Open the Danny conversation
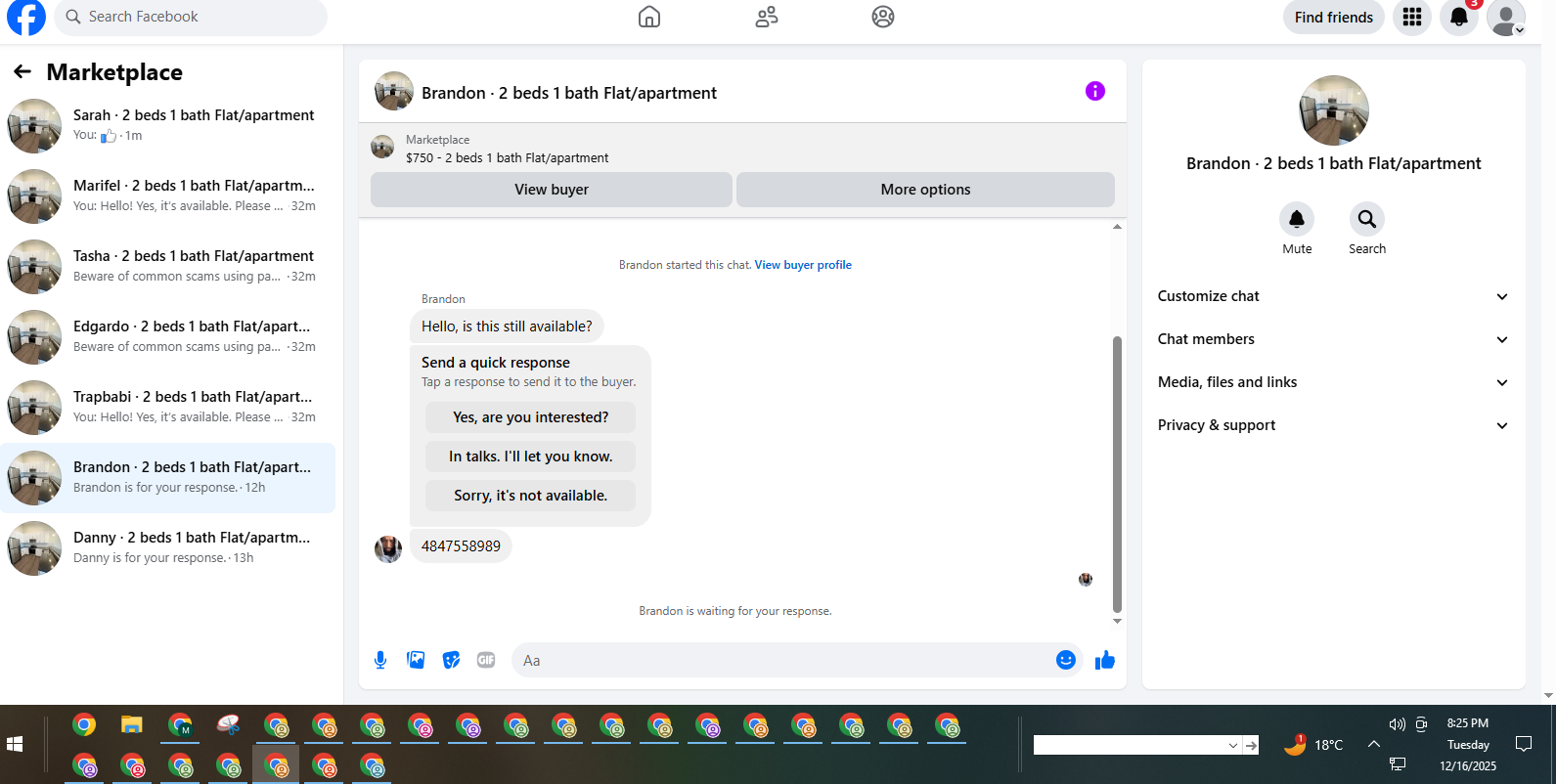The height and width of the screenshot is (784, 1556). pyautogui.click(x=167, y=548)
